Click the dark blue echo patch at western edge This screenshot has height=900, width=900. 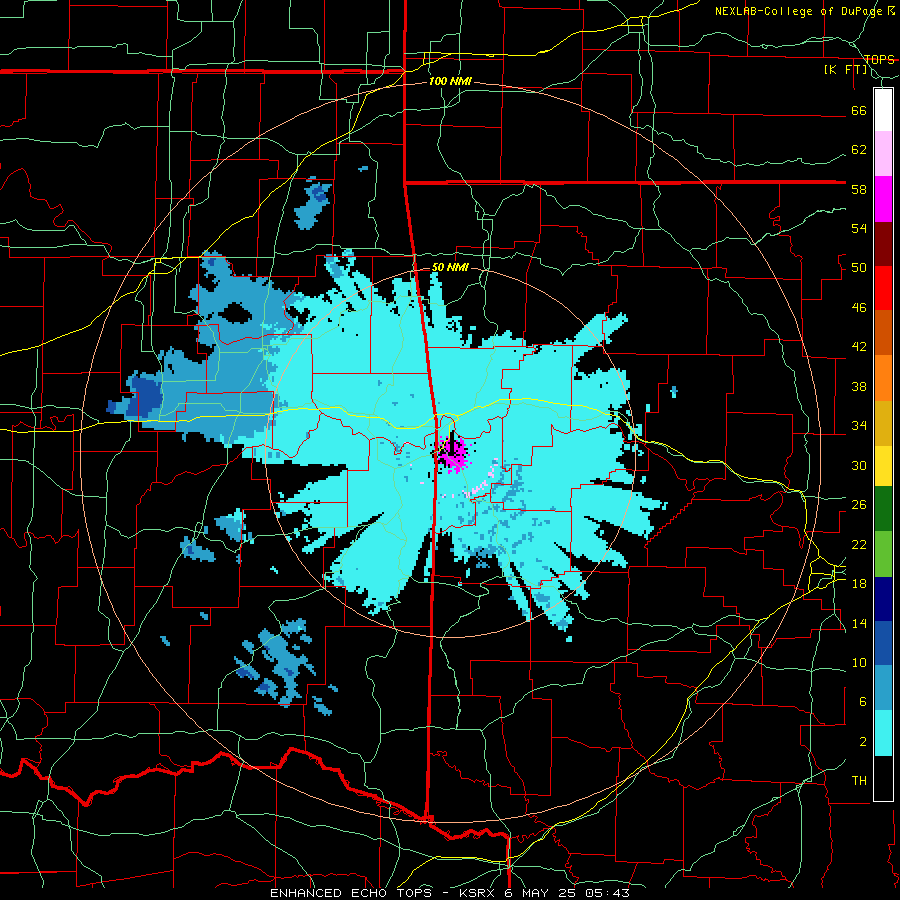point(143,395)
